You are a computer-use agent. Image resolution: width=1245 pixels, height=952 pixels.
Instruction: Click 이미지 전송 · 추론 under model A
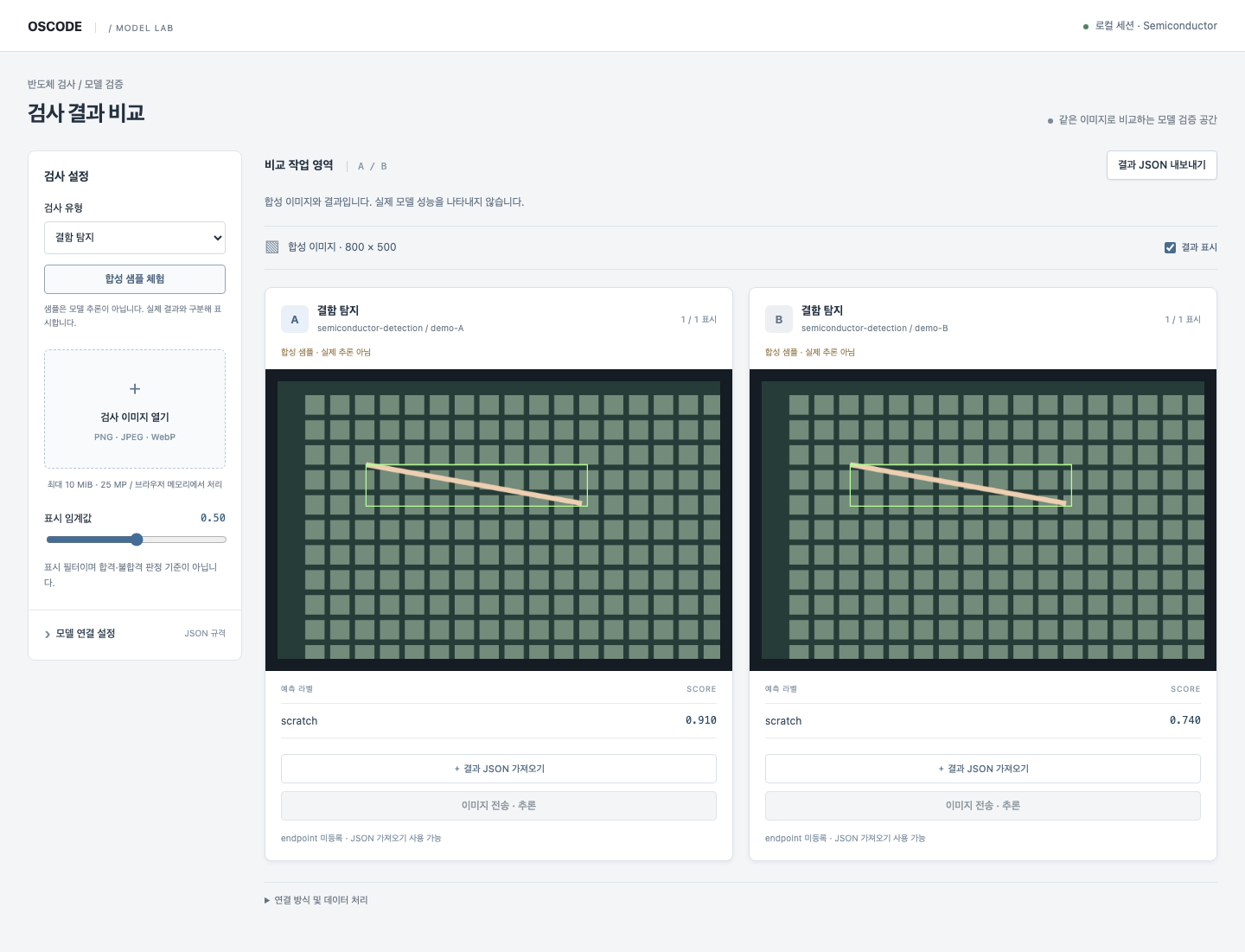click(x=499, y=806)
